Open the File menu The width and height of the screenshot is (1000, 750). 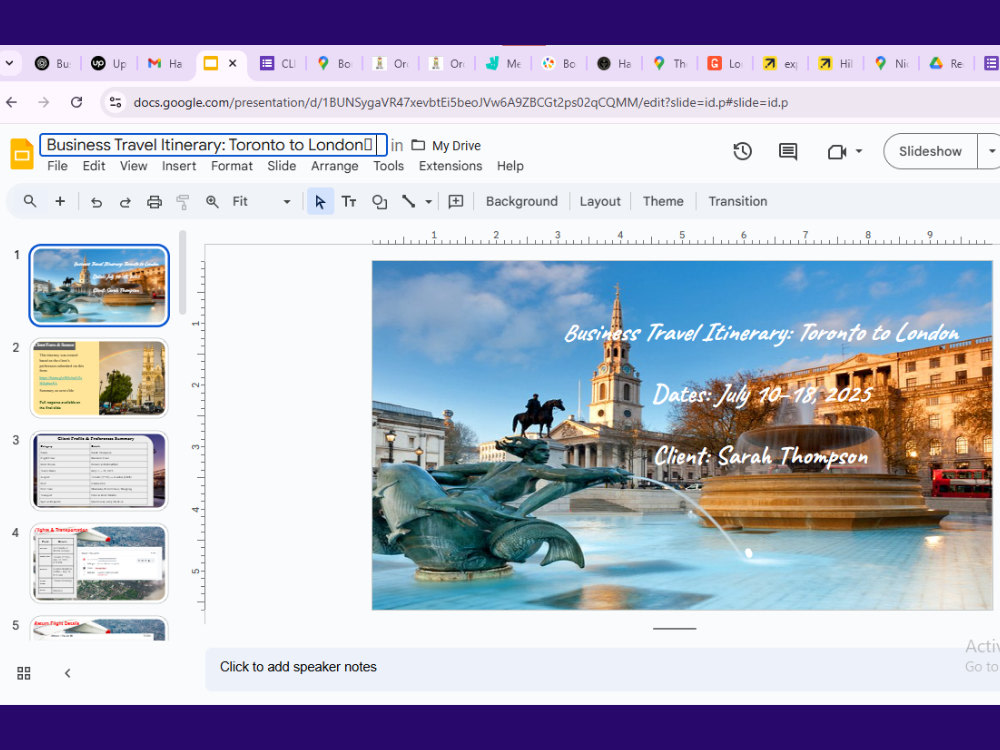coord(57,166)
